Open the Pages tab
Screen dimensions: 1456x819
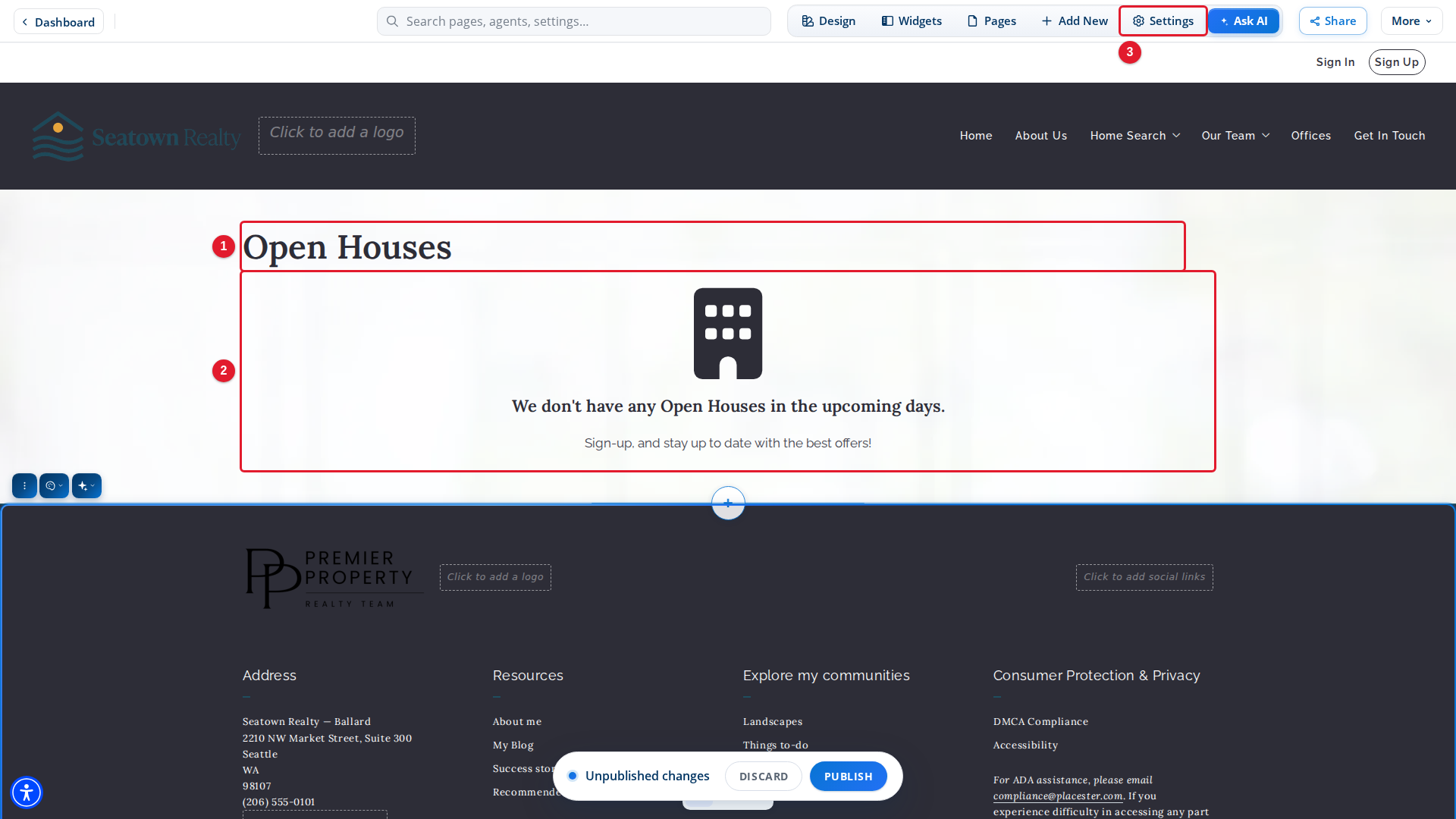click(992, 21)
